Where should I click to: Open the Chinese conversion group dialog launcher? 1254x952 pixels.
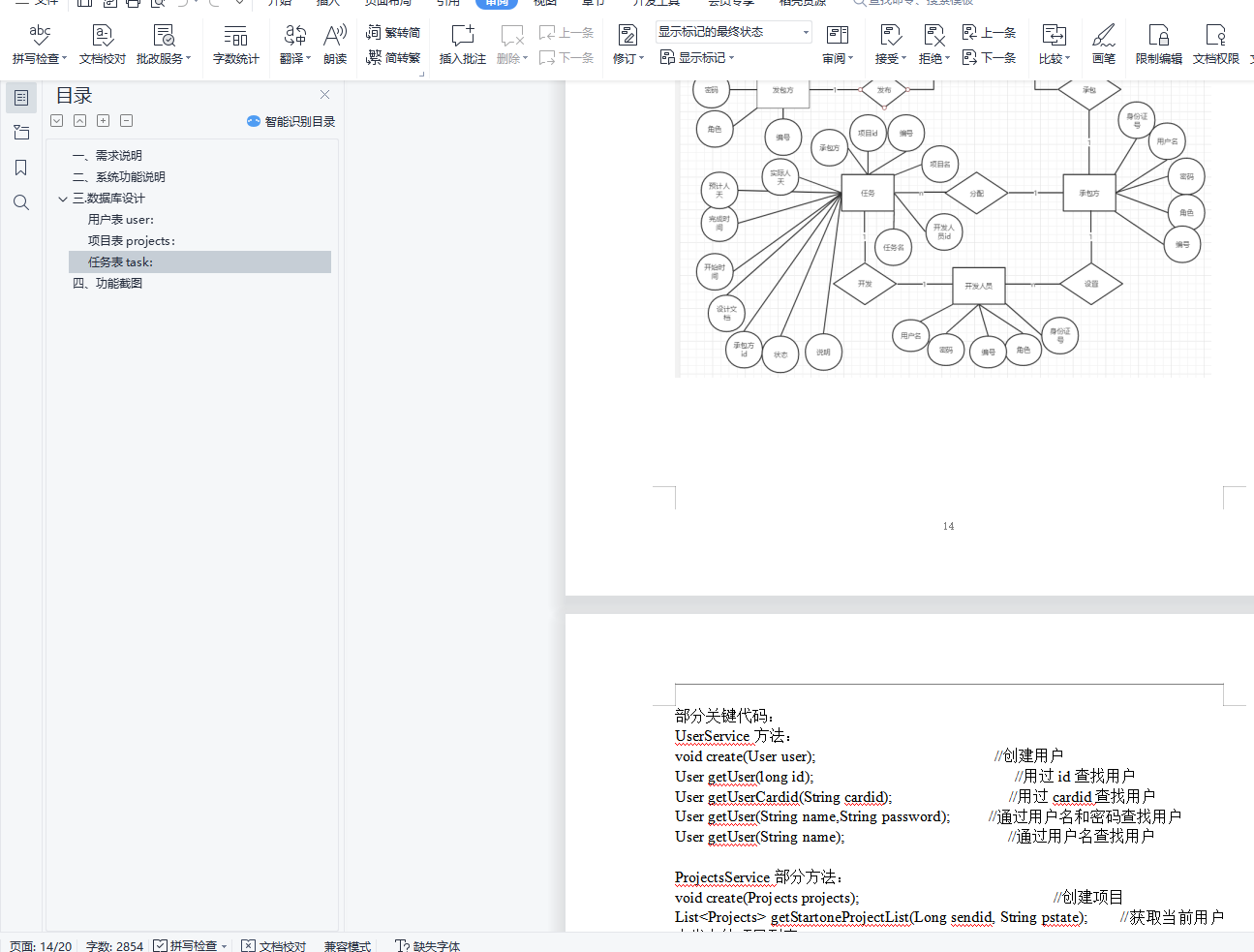click(421, 74)
